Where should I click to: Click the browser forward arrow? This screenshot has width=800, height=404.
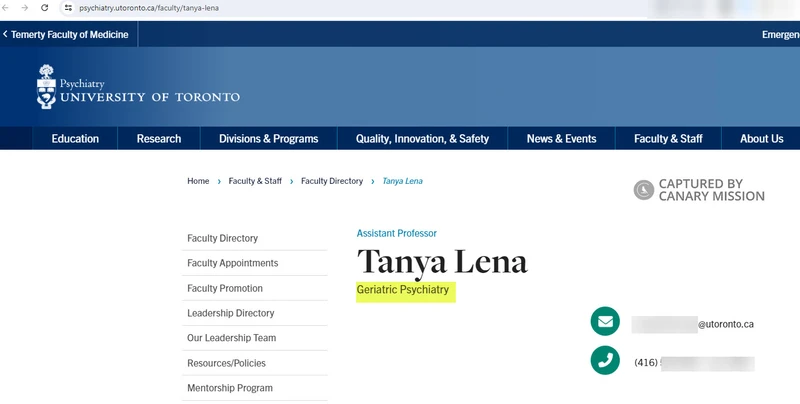click(24, 8)
